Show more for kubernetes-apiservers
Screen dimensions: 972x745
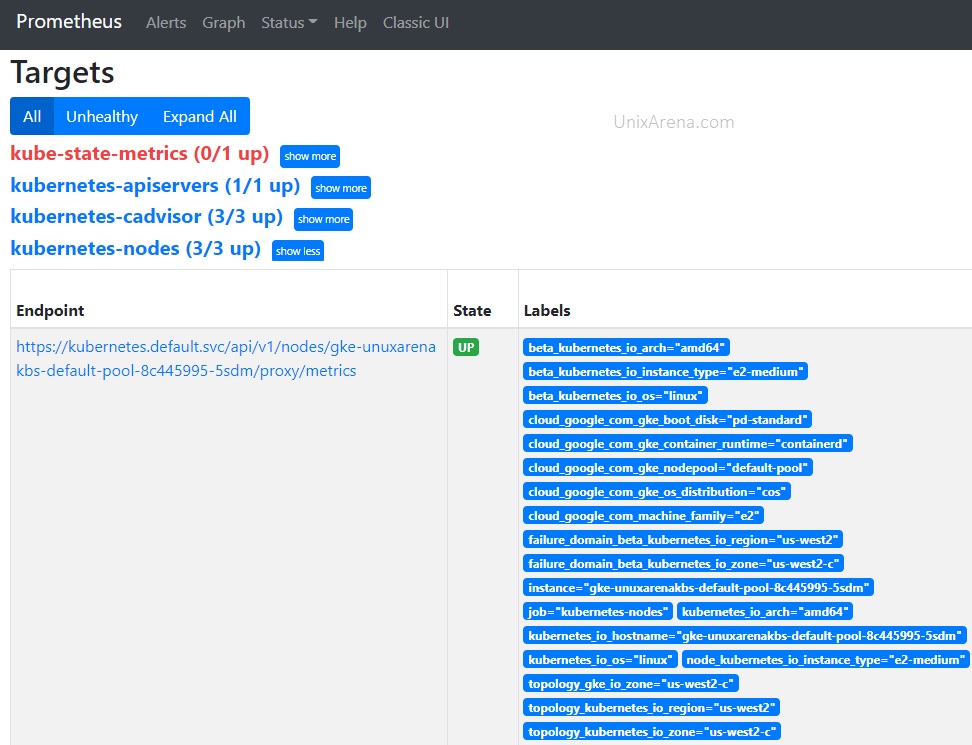(341, 188)
